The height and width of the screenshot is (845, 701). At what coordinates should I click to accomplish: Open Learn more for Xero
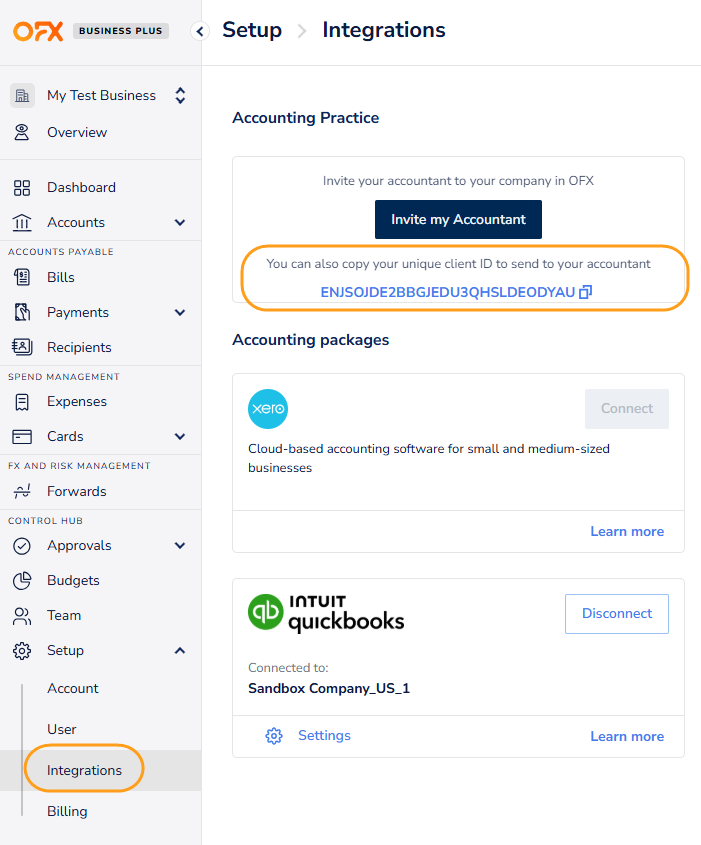coord(627,532)
